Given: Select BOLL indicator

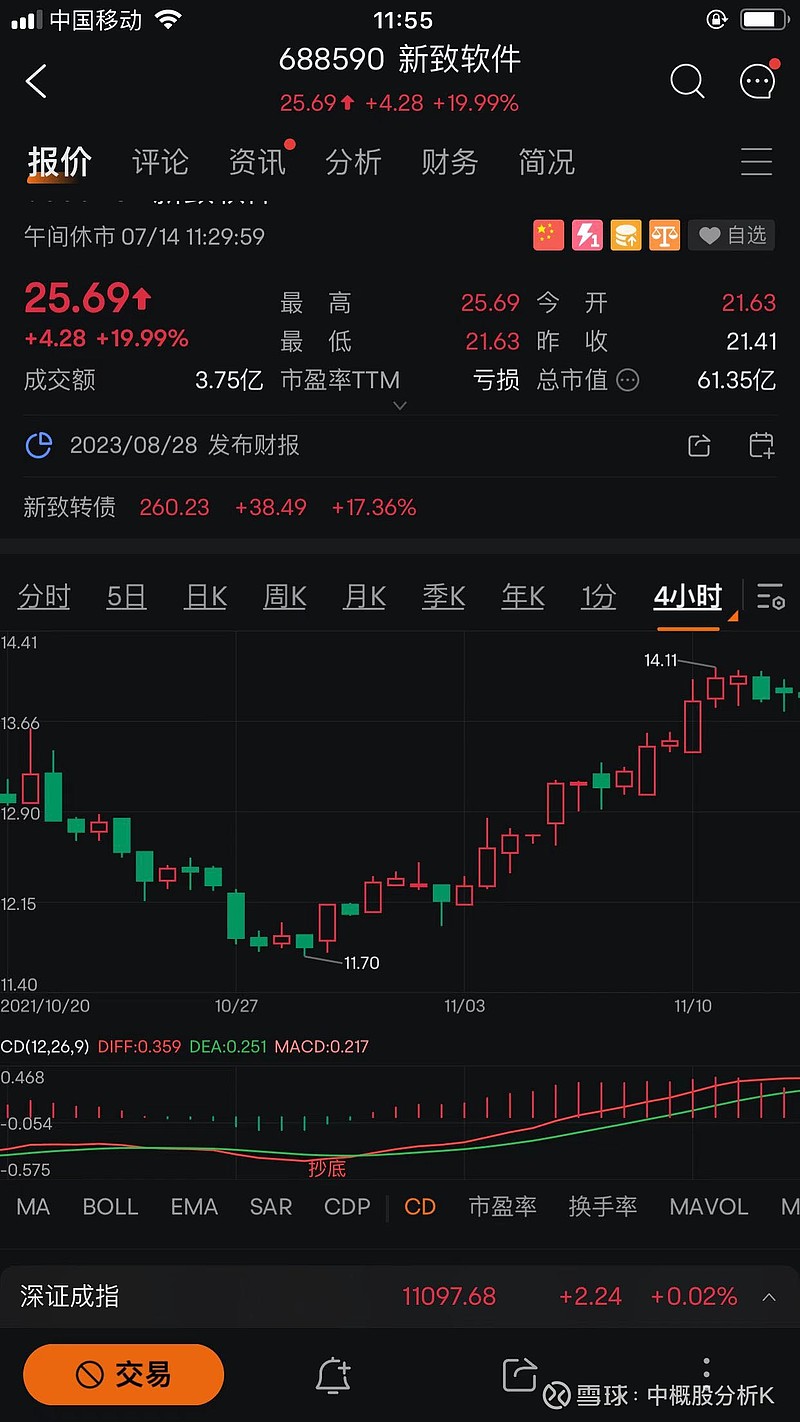Looking at the screenshot, I should [110, 1207].
